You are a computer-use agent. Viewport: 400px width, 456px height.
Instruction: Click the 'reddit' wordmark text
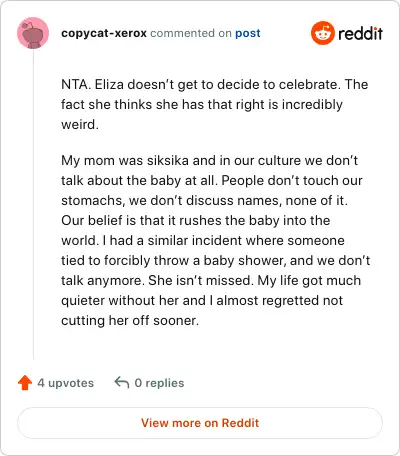click(360, 33)
